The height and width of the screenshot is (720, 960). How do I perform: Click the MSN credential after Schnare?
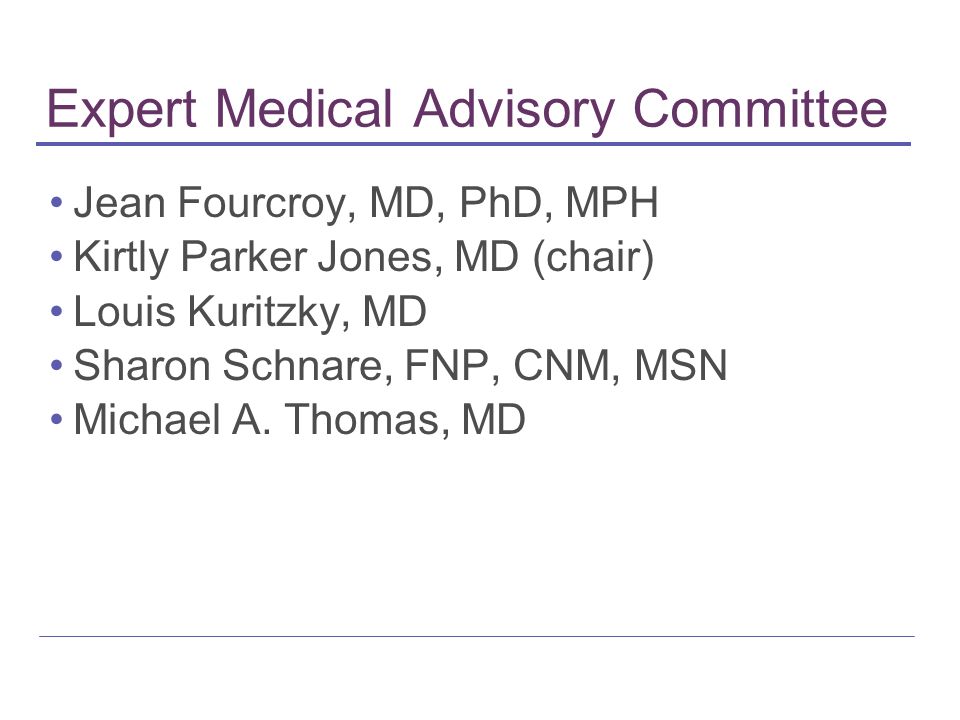pyautogui.click(x=681, y=366)
